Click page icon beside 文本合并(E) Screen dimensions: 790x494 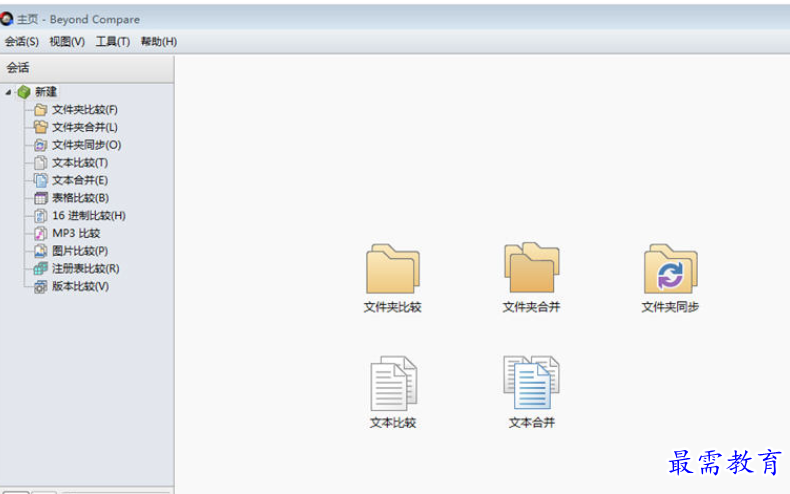pyautogui.click(x=41, y=180)
